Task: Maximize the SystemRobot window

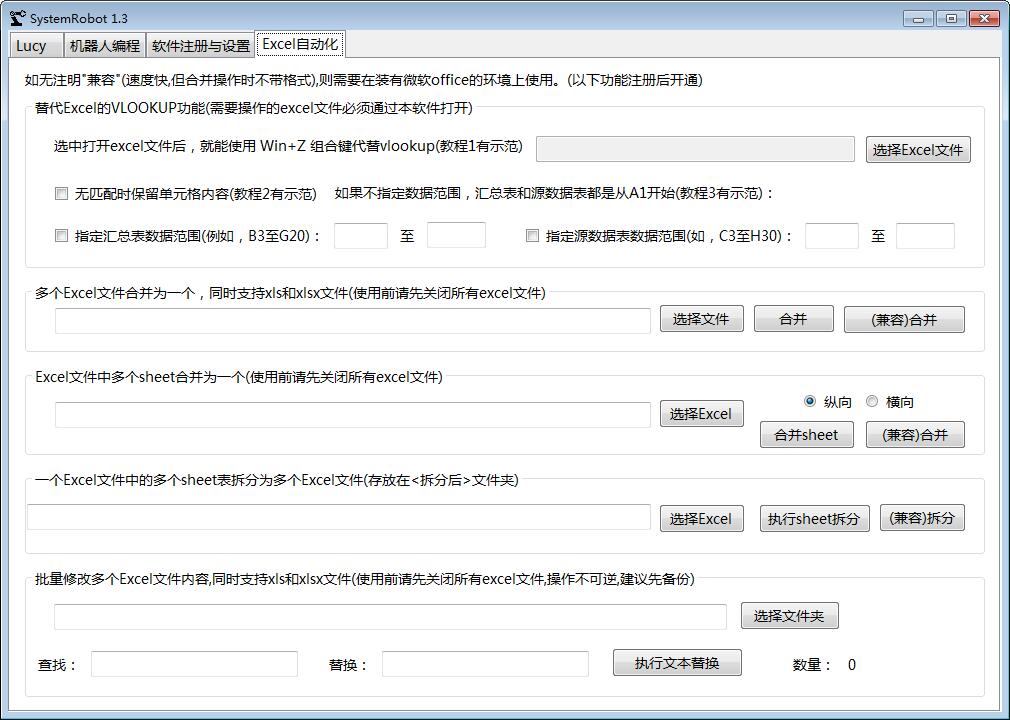Action: (x=951, y=19)
